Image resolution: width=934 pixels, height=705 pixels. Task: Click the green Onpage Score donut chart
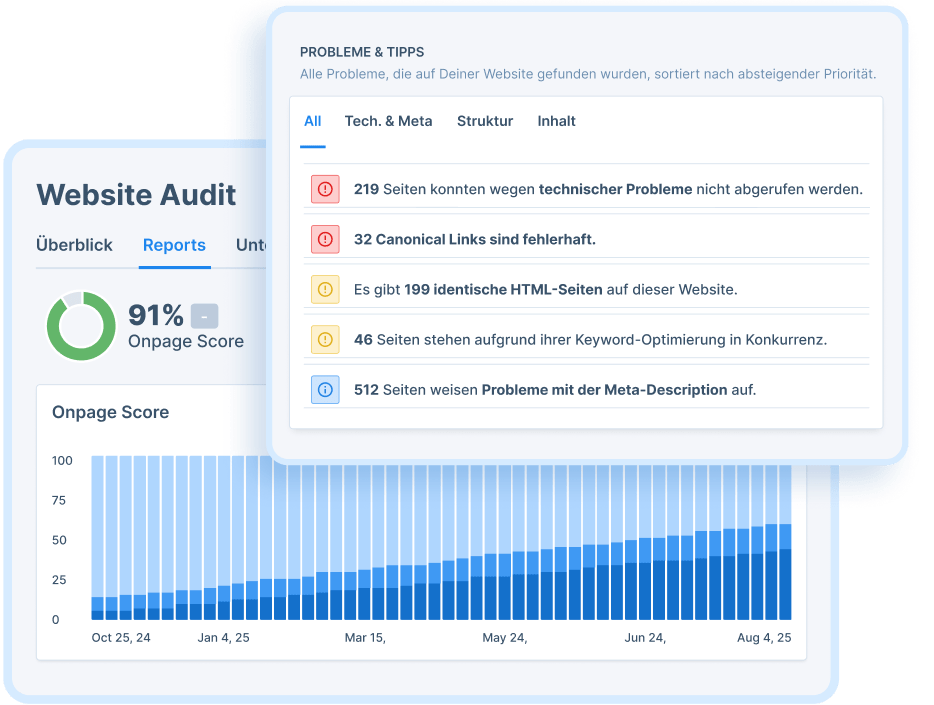point(82,326)
